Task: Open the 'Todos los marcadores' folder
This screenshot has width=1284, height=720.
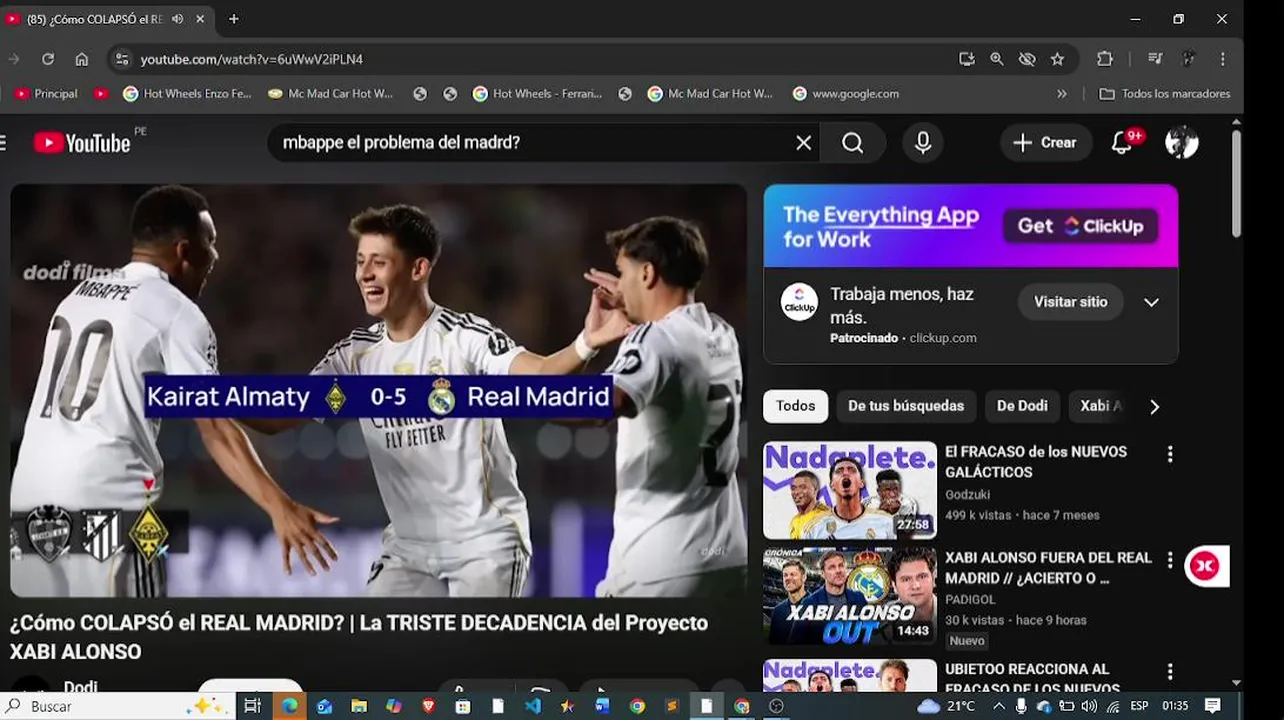Action: click(1165, 94)
